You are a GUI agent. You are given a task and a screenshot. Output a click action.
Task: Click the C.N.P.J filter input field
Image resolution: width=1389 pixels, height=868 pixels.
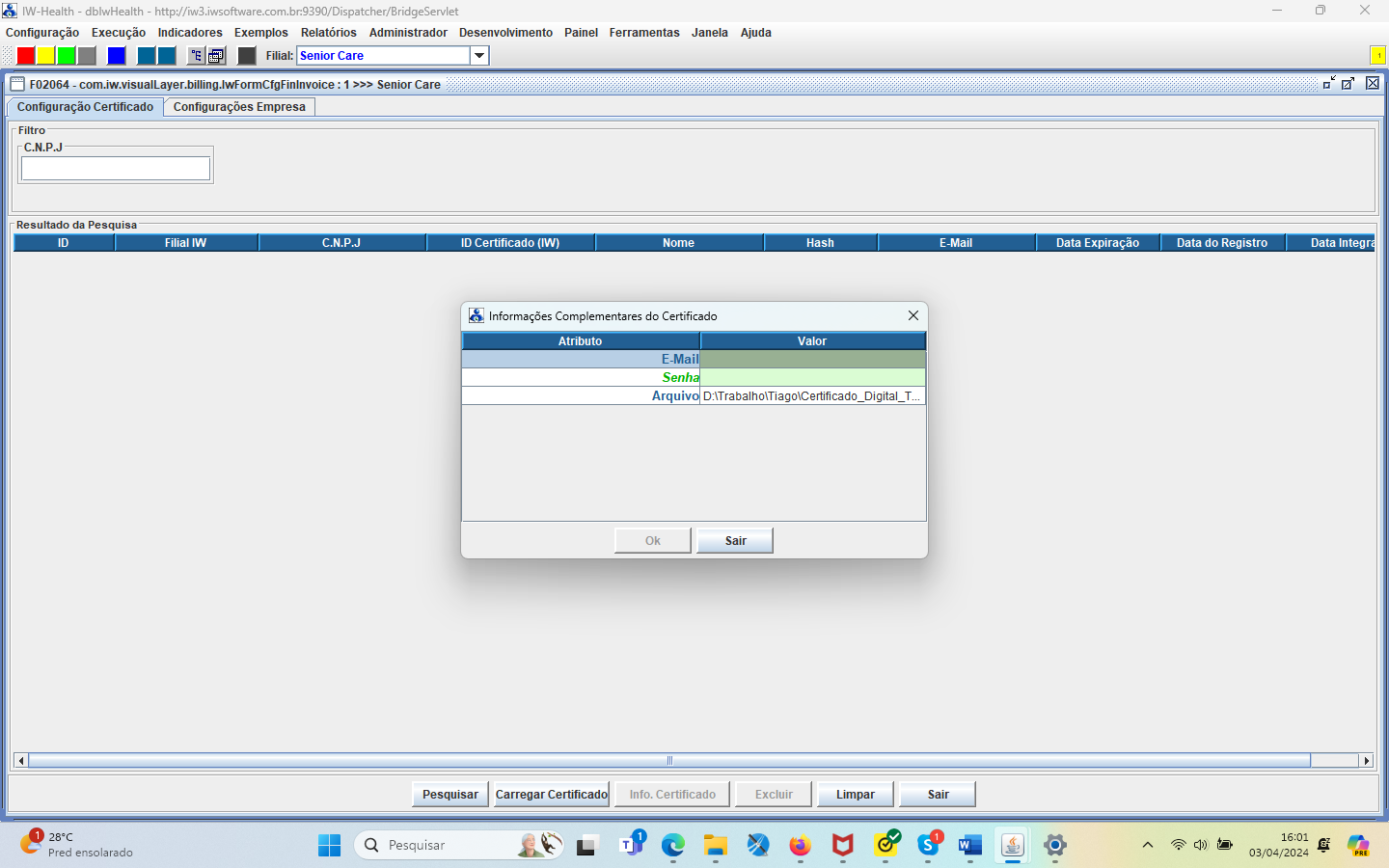click(x=116, y=169)
